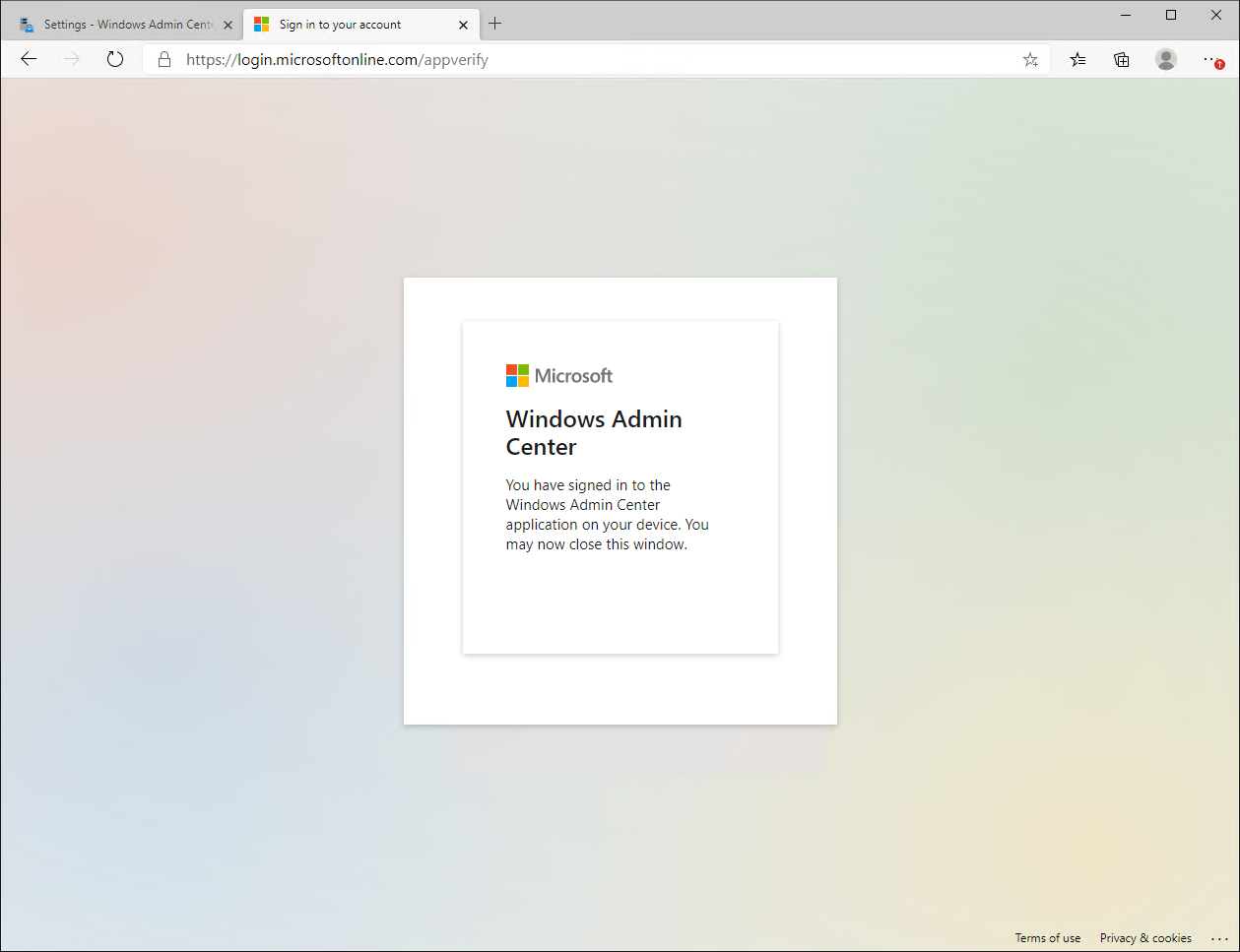
Task: Open the Favorites list icon
Action: click(1078, 60)
